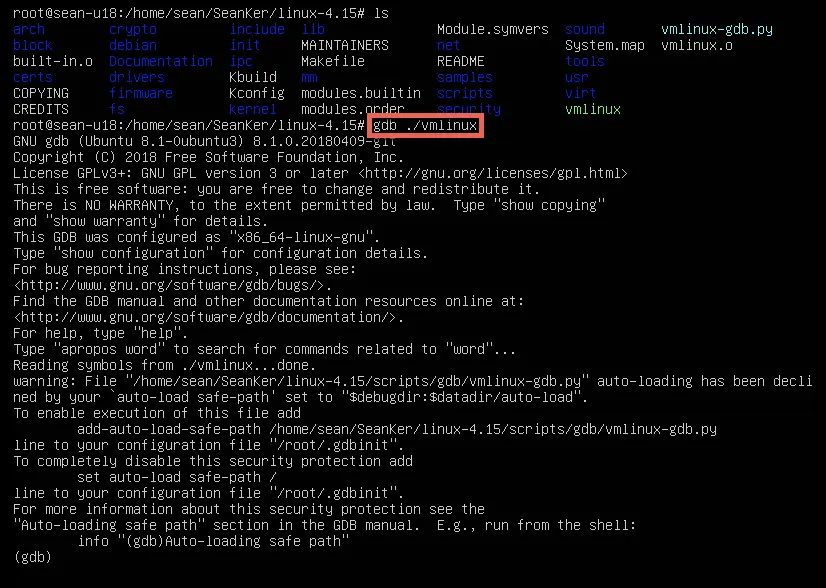The width and height of the screenshot is (826, 588).
Task: Select the green vmlinux executable in the ls listing
Action: click(593, 109)
